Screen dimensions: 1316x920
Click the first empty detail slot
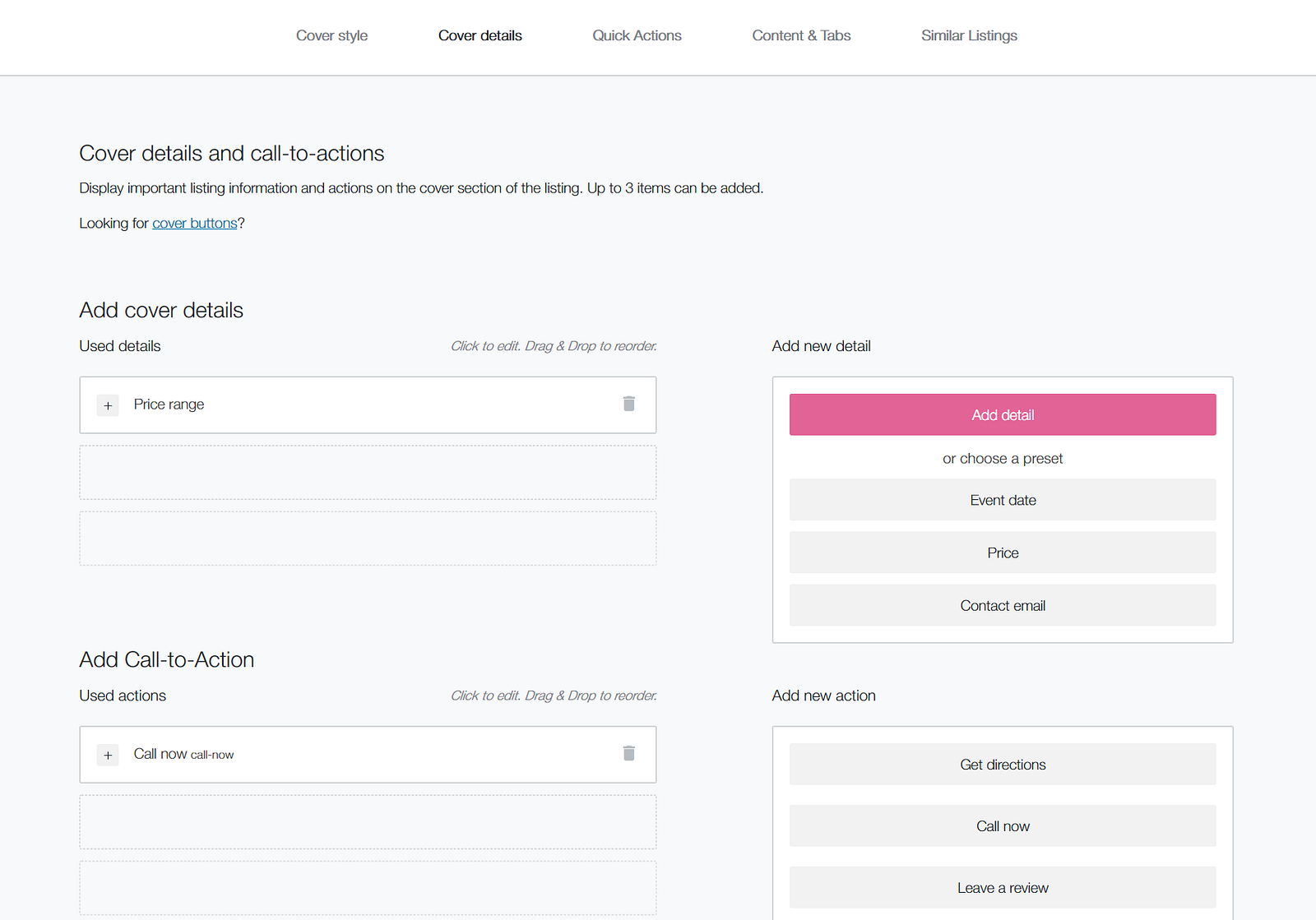pyautogui.click(x=368, y=473)
